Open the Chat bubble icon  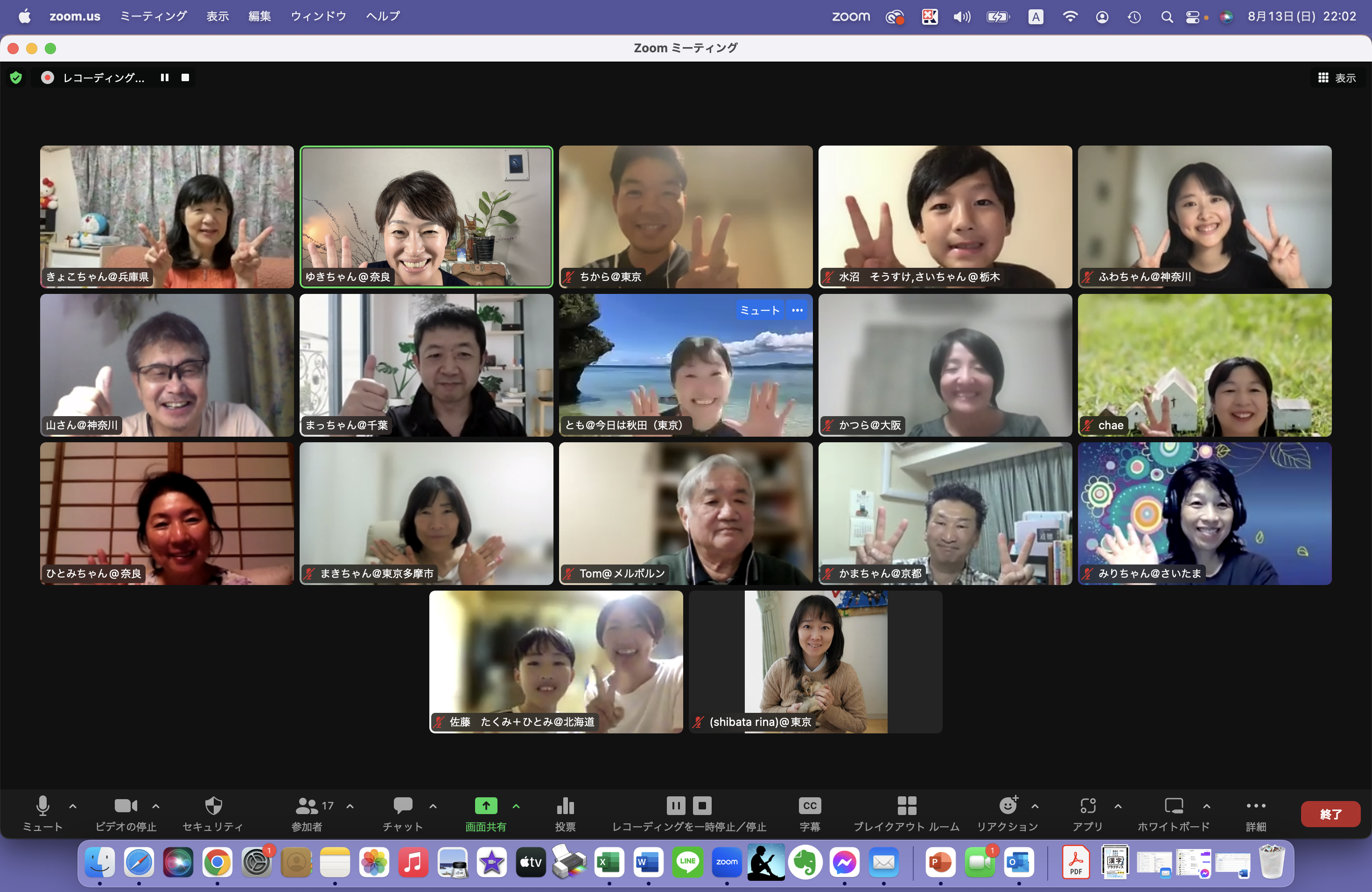[402, 806]
